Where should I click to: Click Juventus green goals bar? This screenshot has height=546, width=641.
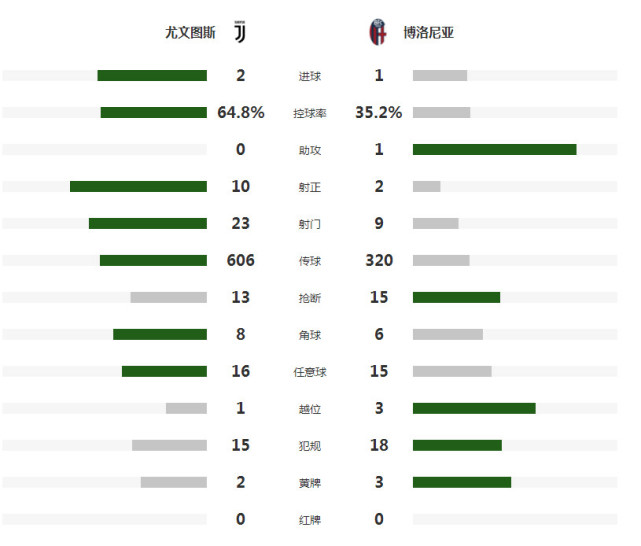[x=152, y=76]
